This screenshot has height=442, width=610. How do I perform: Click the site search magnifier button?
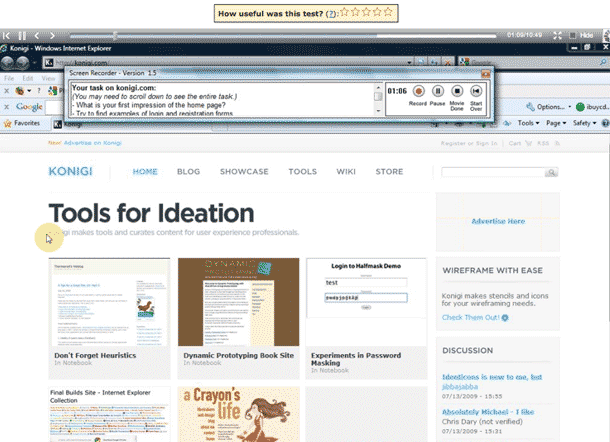tap(551, 172)
